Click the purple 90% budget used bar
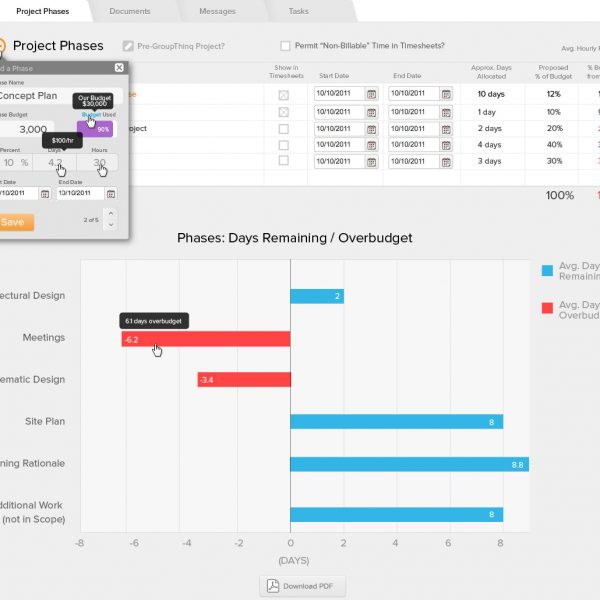 click(x=97, y=129)
